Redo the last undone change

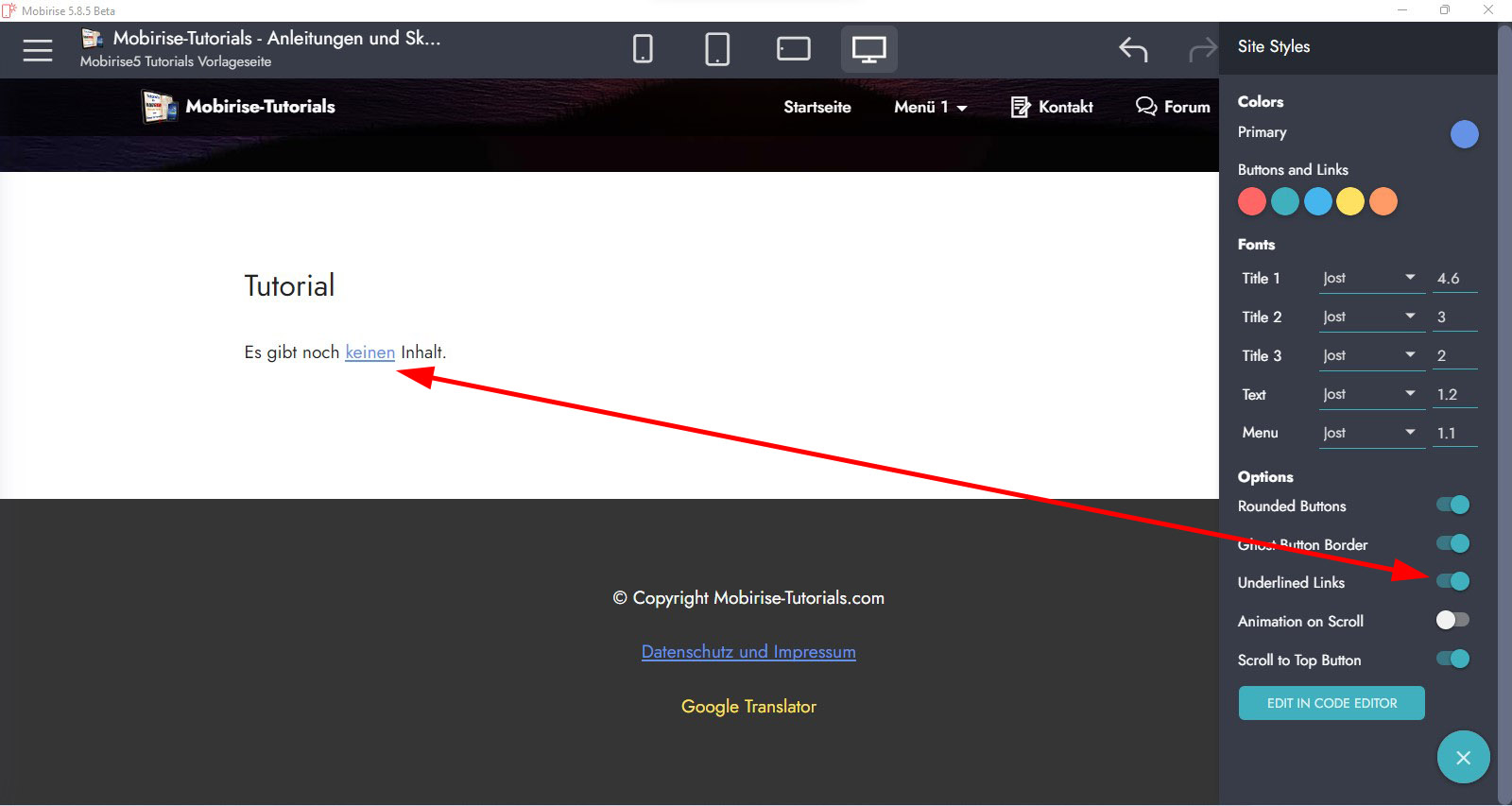pyautogui.click(x=1202, y=49)
